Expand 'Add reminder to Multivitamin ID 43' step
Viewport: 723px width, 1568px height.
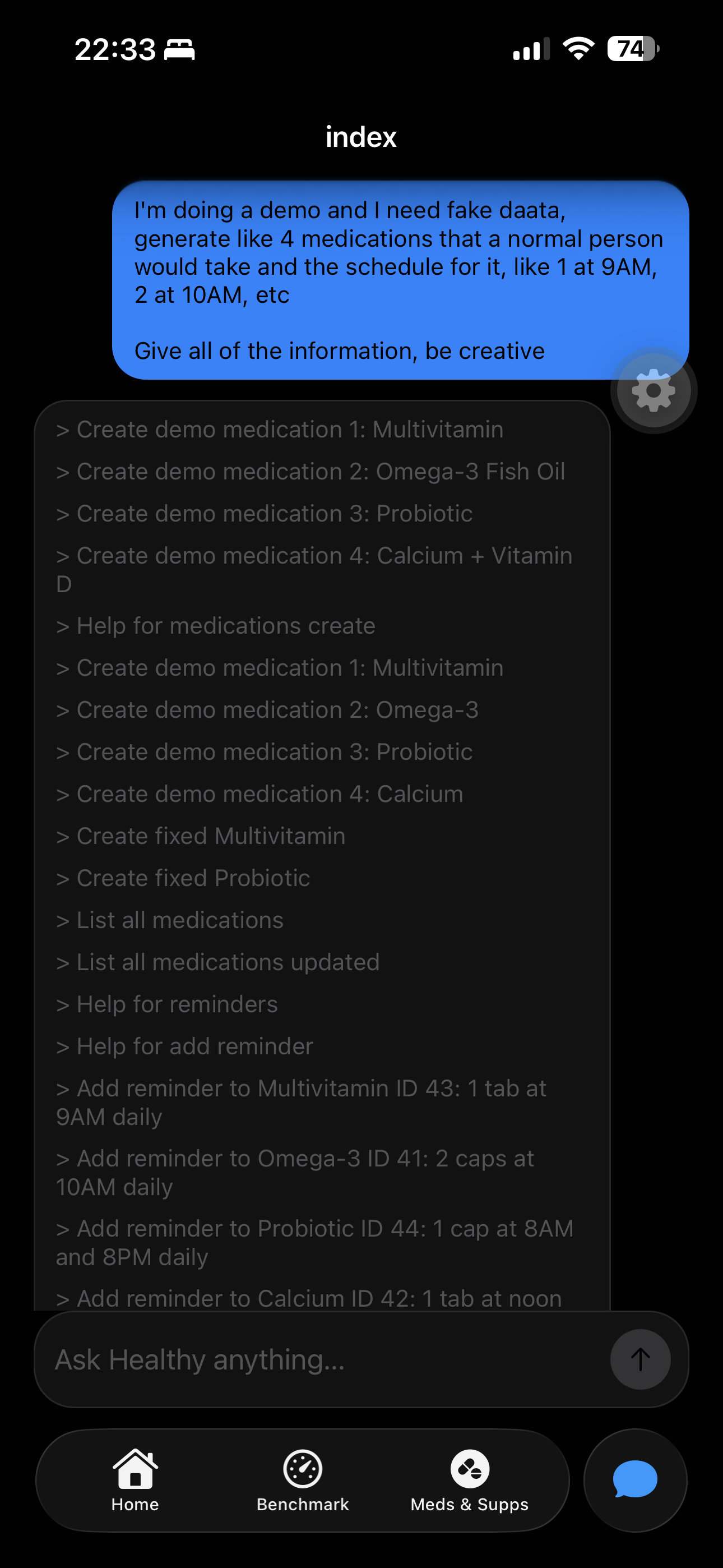point(300,1103)
